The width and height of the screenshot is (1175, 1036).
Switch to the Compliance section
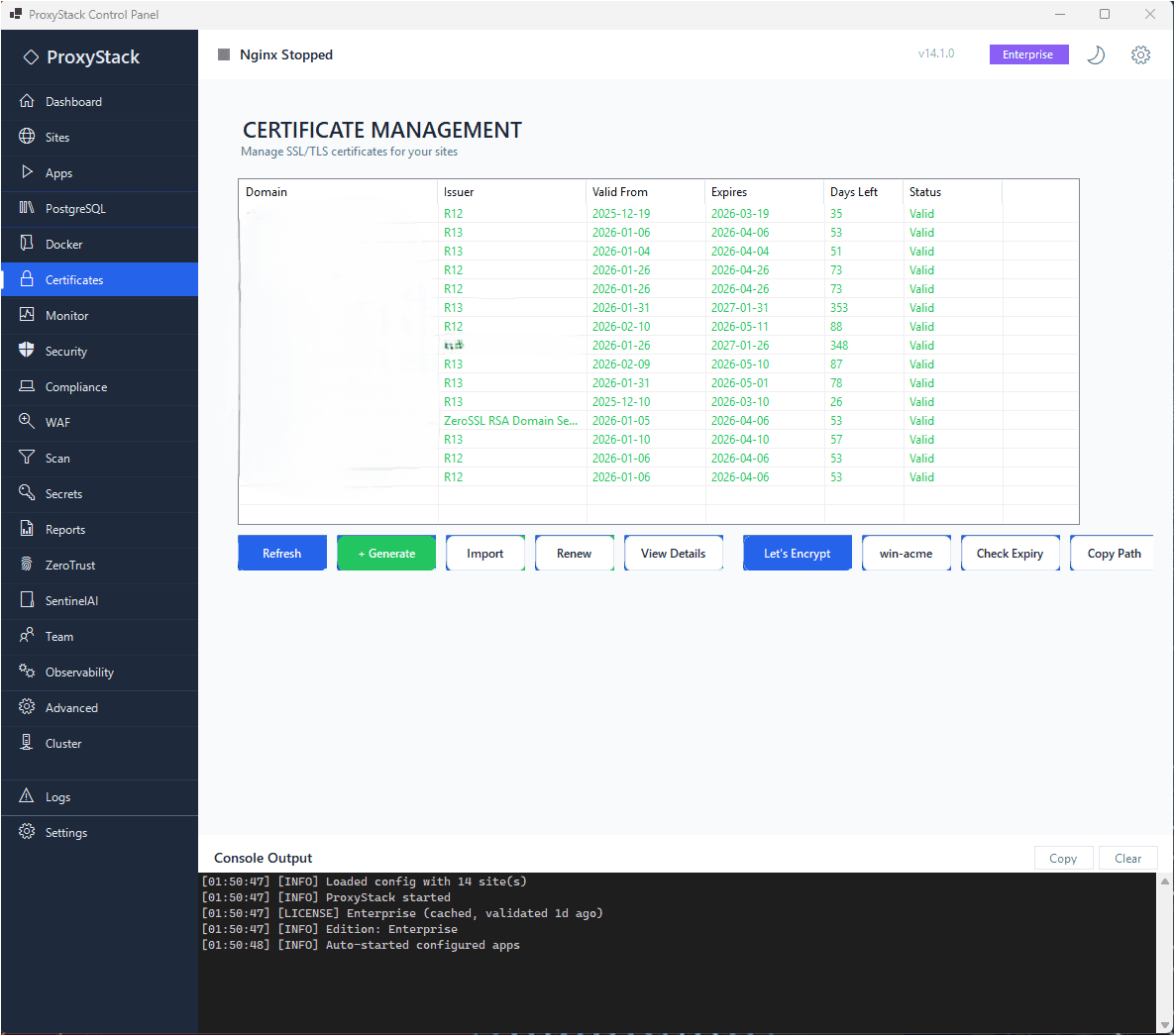click(x=74, y=386)
